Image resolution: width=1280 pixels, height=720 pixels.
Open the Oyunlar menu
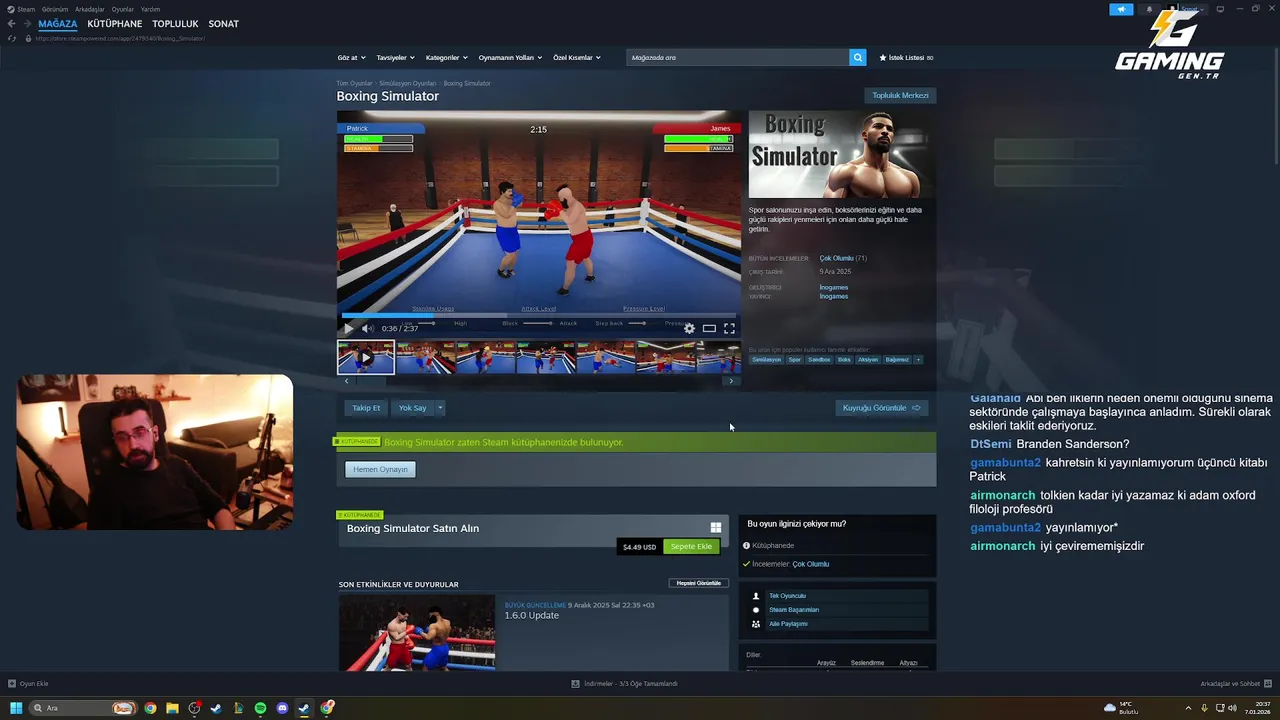coord(122,9)
